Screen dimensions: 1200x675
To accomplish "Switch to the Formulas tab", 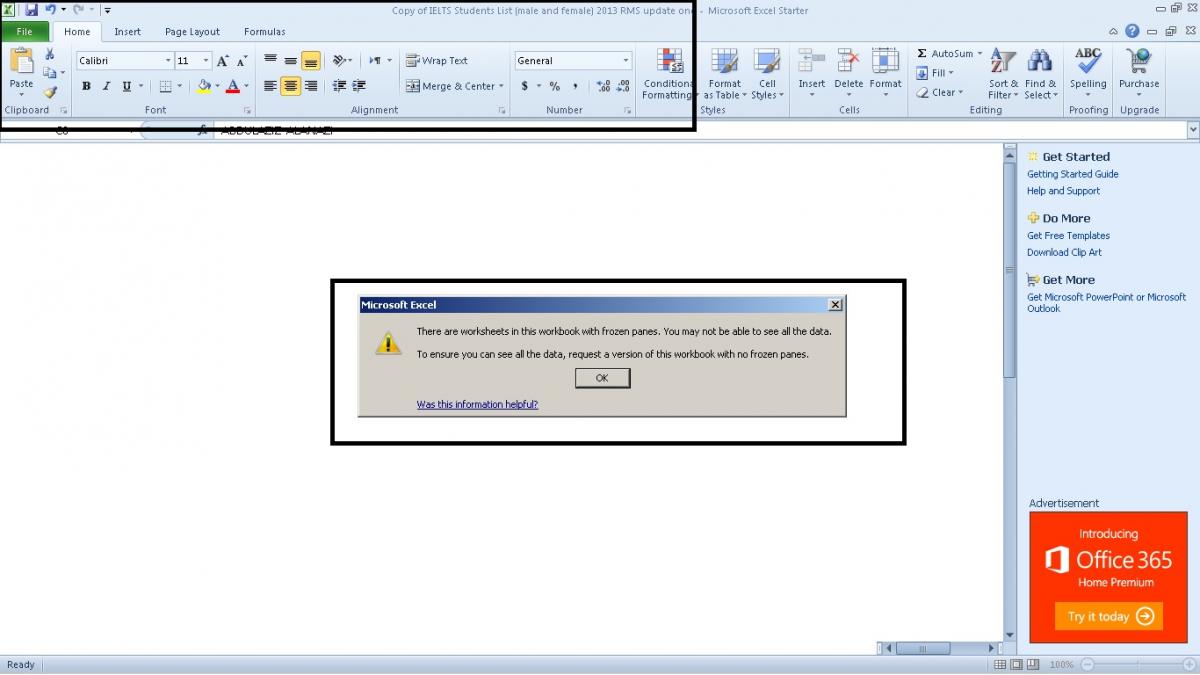I will (264, 32).
